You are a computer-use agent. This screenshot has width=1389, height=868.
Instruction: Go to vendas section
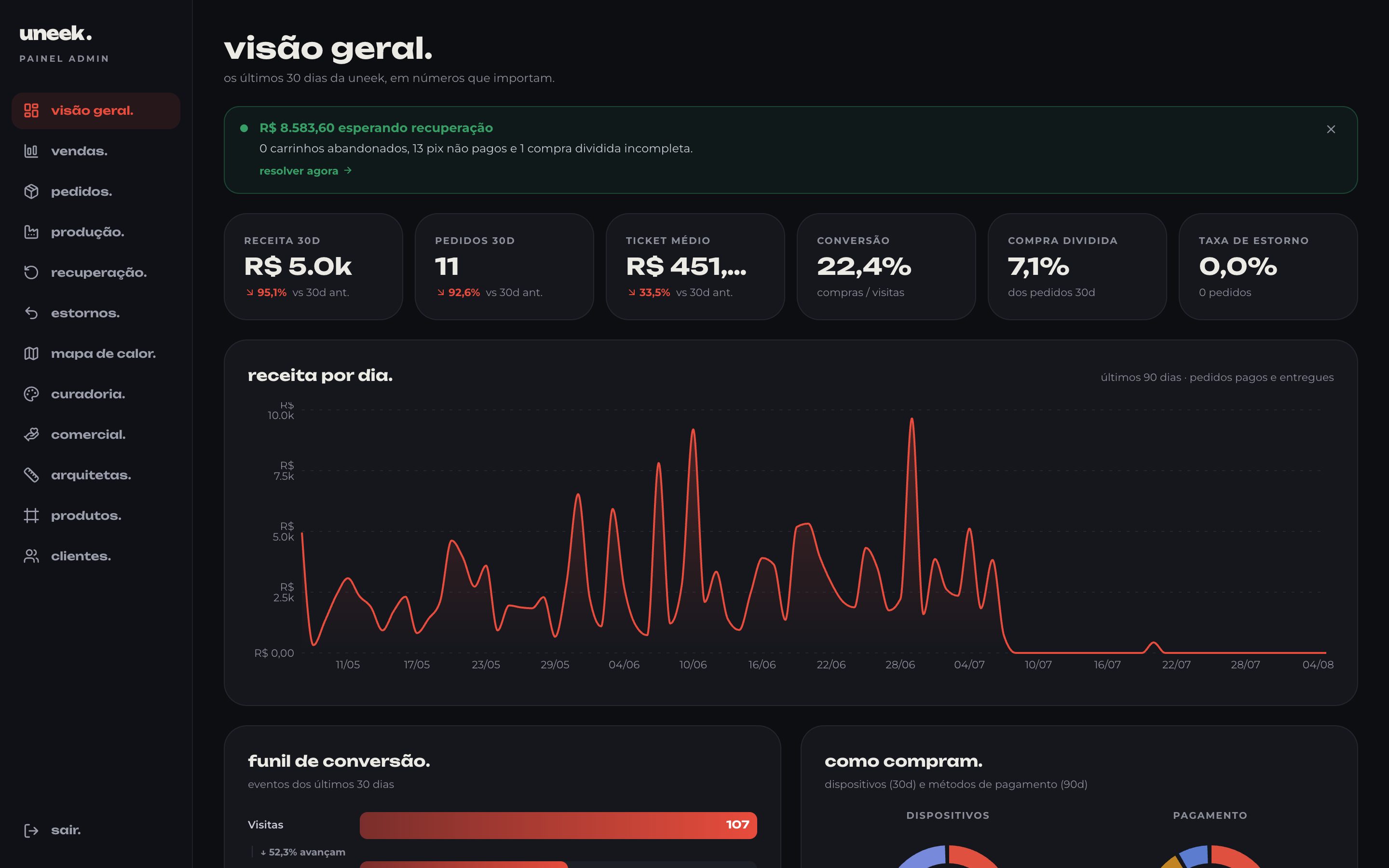coord(96,151)
